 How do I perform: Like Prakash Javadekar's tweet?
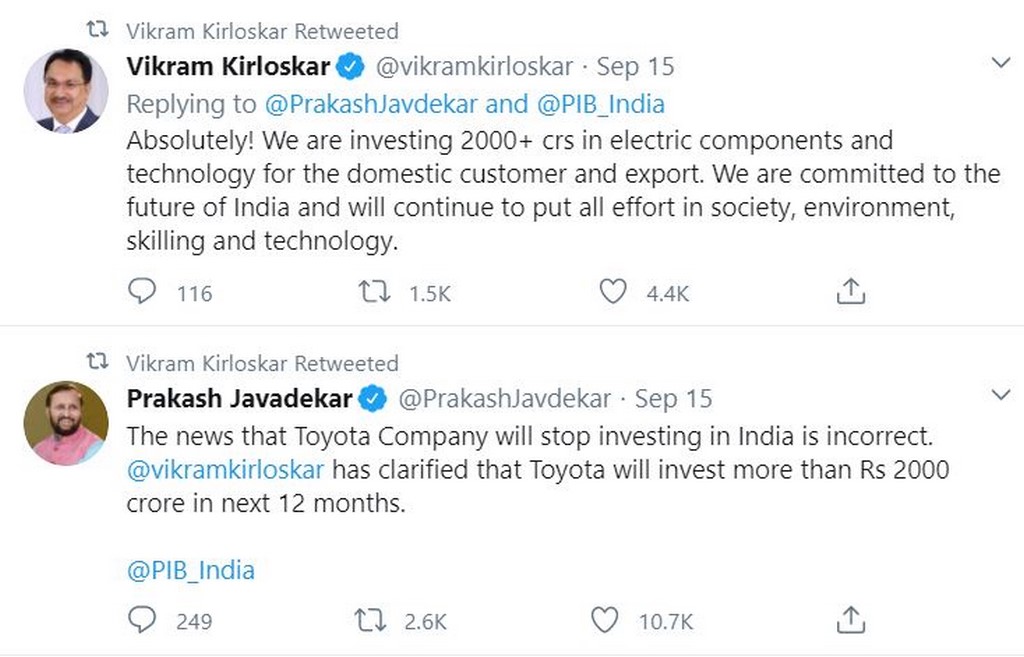(605, 620)
